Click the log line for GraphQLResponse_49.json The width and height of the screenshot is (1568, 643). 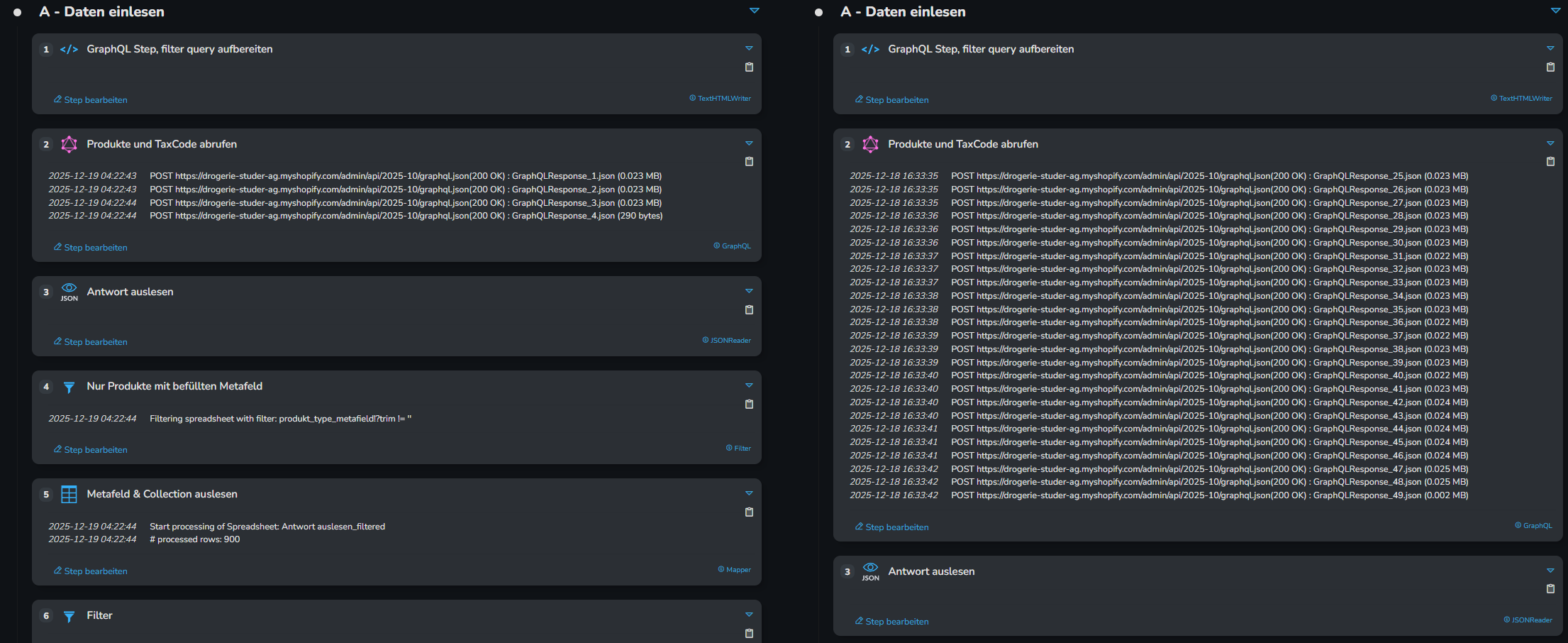[x=1209, y=495]
